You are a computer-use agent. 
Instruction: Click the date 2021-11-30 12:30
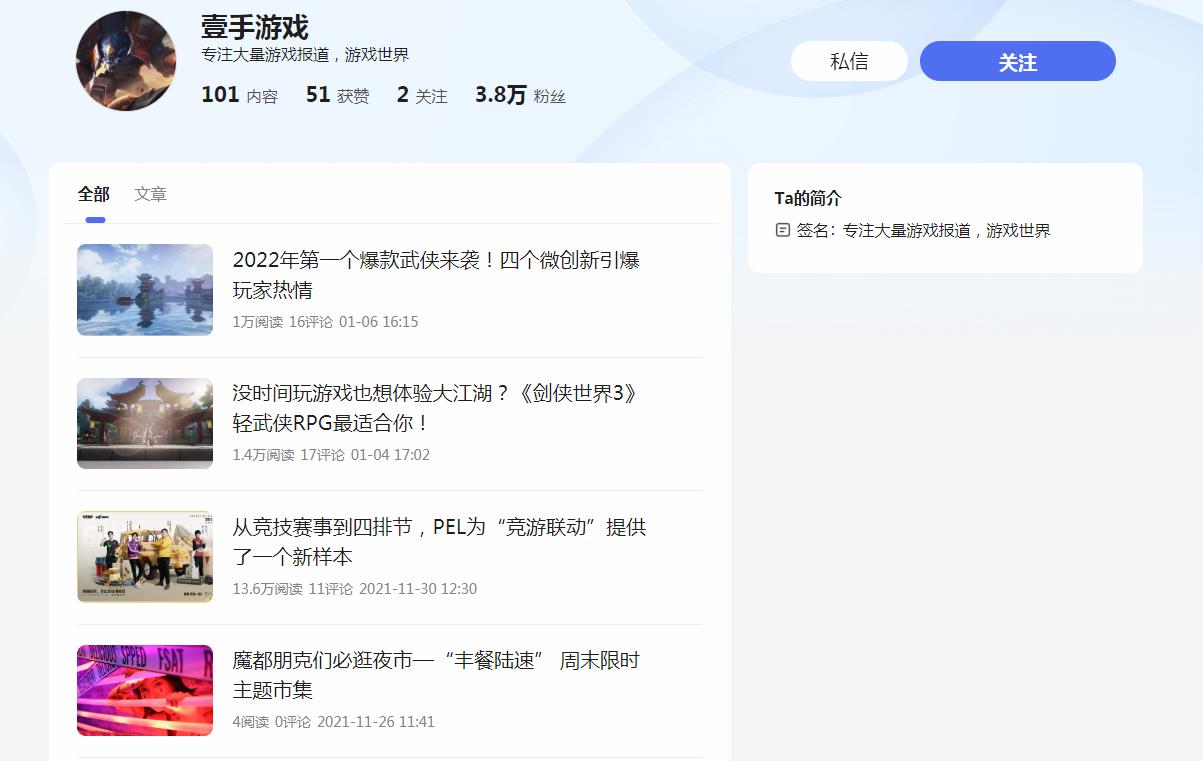click(x=418, y=589)
